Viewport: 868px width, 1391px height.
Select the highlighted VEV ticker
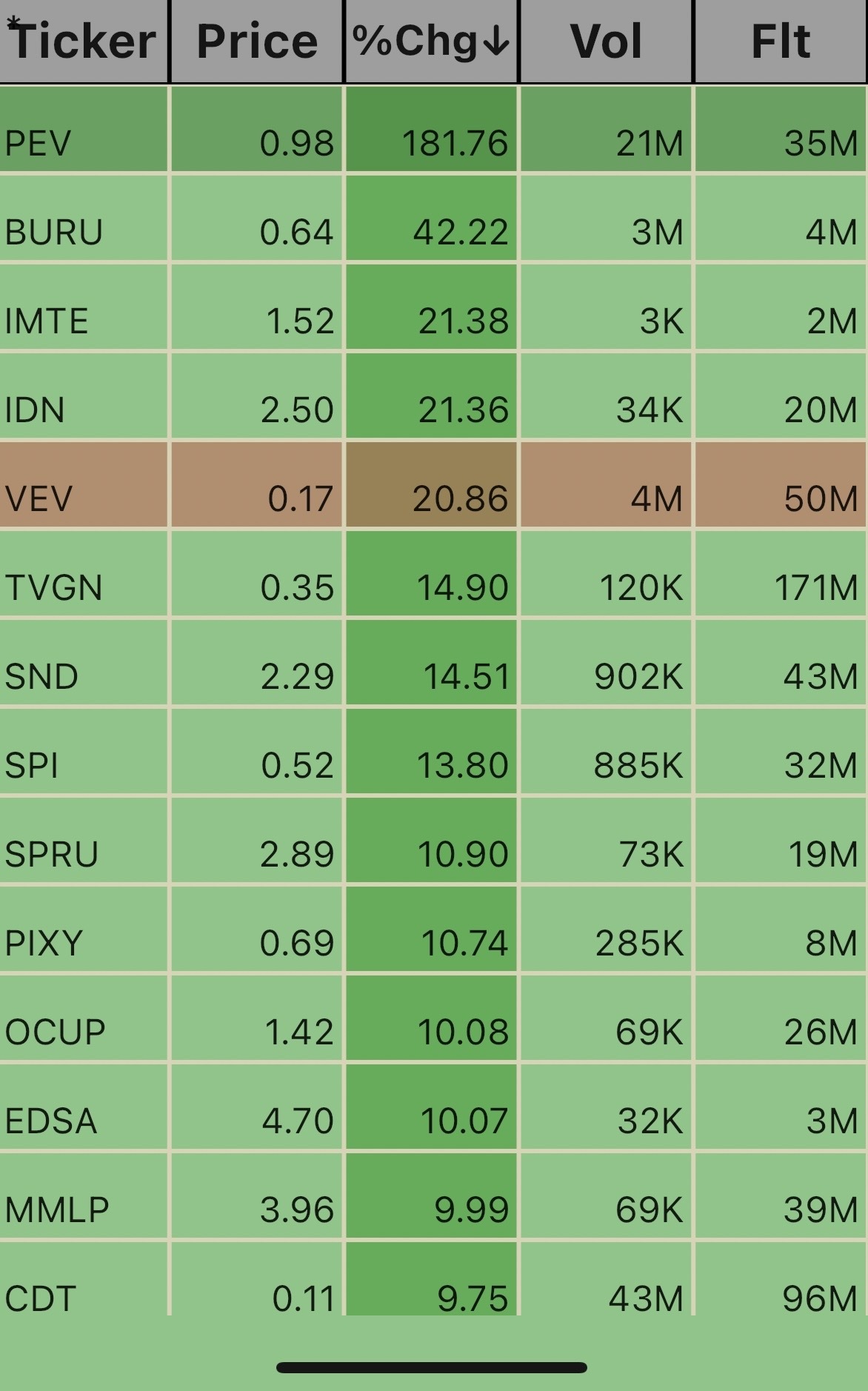pyautogui.click(x=39, y=498)
